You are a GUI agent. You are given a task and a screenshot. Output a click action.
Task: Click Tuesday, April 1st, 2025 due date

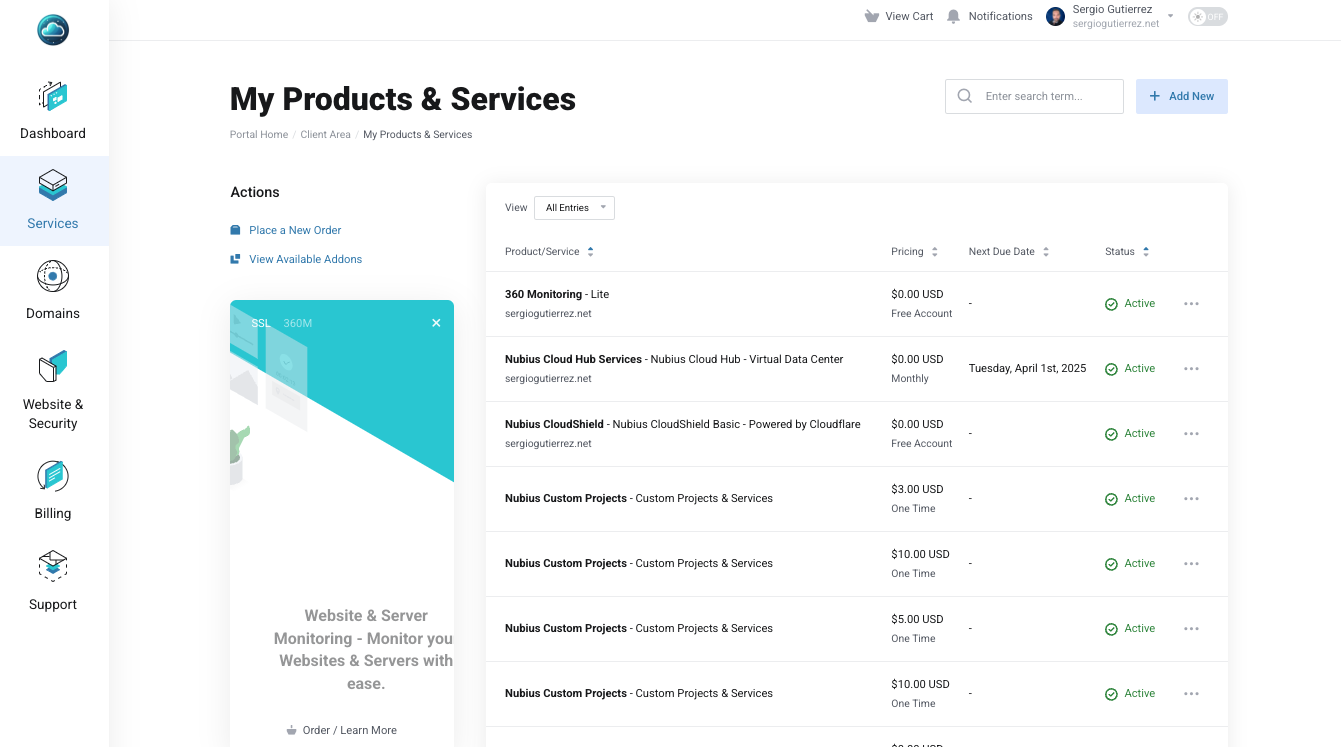1028,369
